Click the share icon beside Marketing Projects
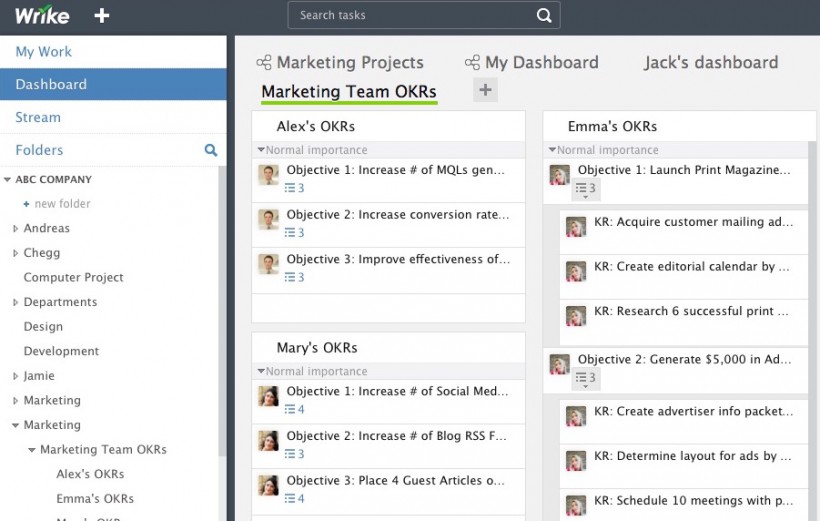 264,63
